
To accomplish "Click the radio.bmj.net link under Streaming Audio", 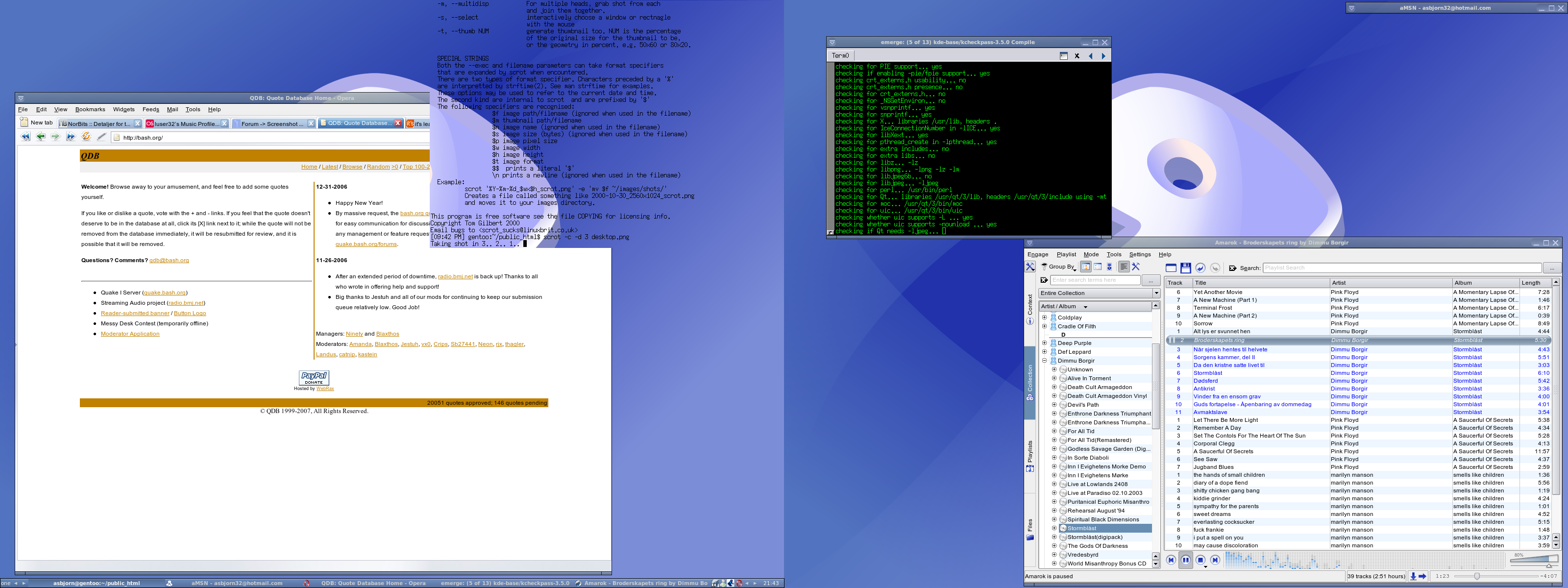I will click(x=186, y=303).
